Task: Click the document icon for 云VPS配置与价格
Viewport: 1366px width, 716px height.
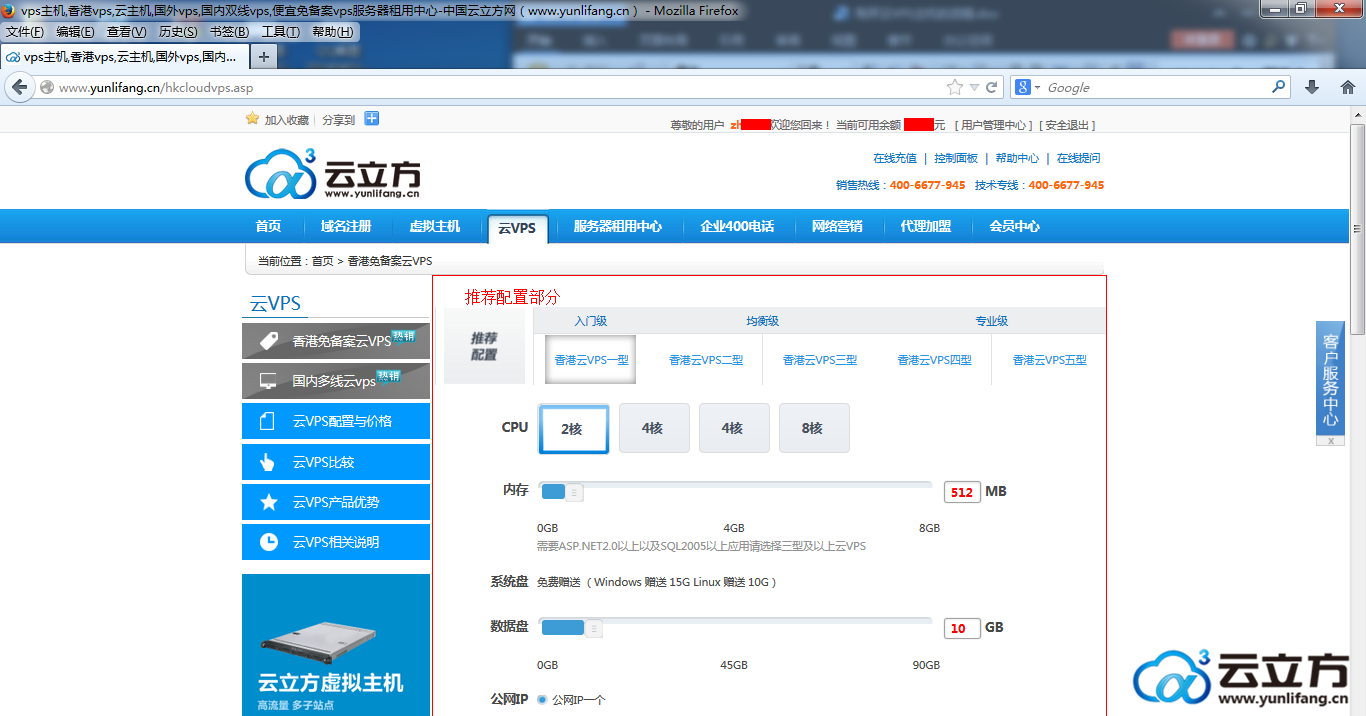Action: pos(268,421)
